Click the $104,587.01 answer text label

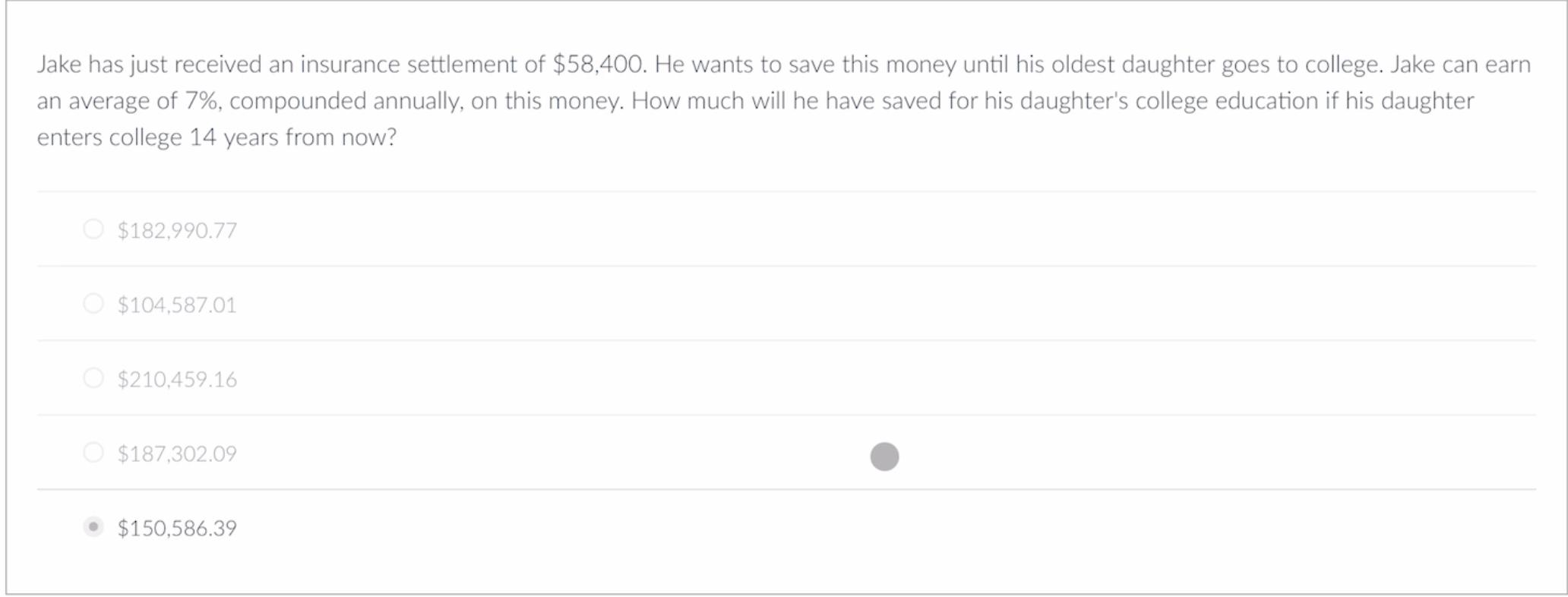[176, 304]
